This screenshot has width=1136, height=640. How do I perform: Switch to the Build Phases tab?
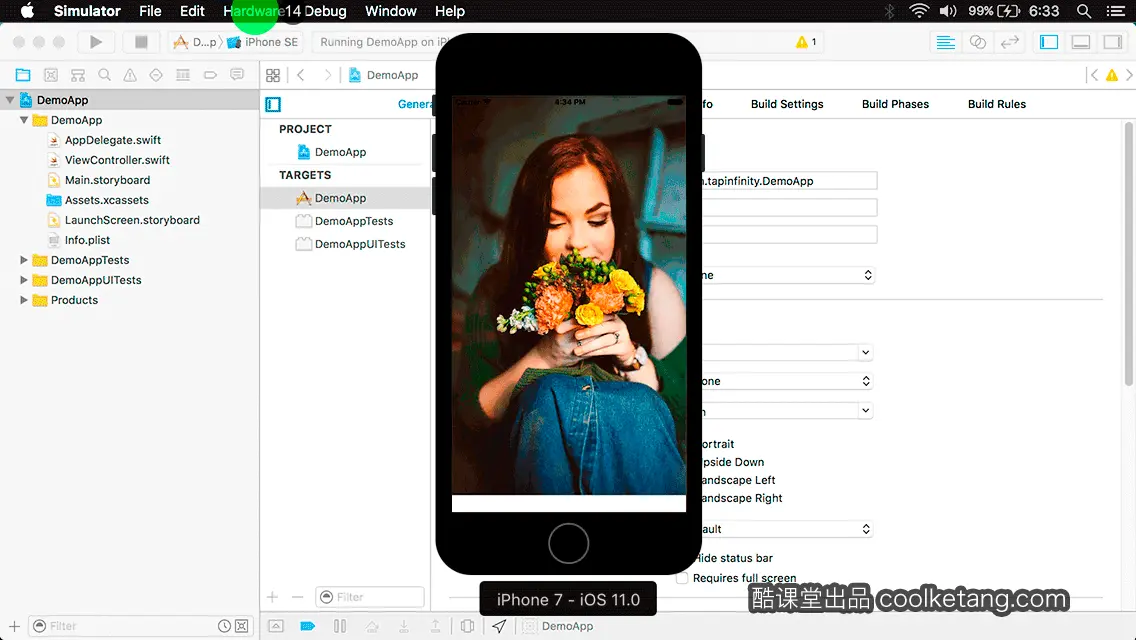[x=895, y=104]
